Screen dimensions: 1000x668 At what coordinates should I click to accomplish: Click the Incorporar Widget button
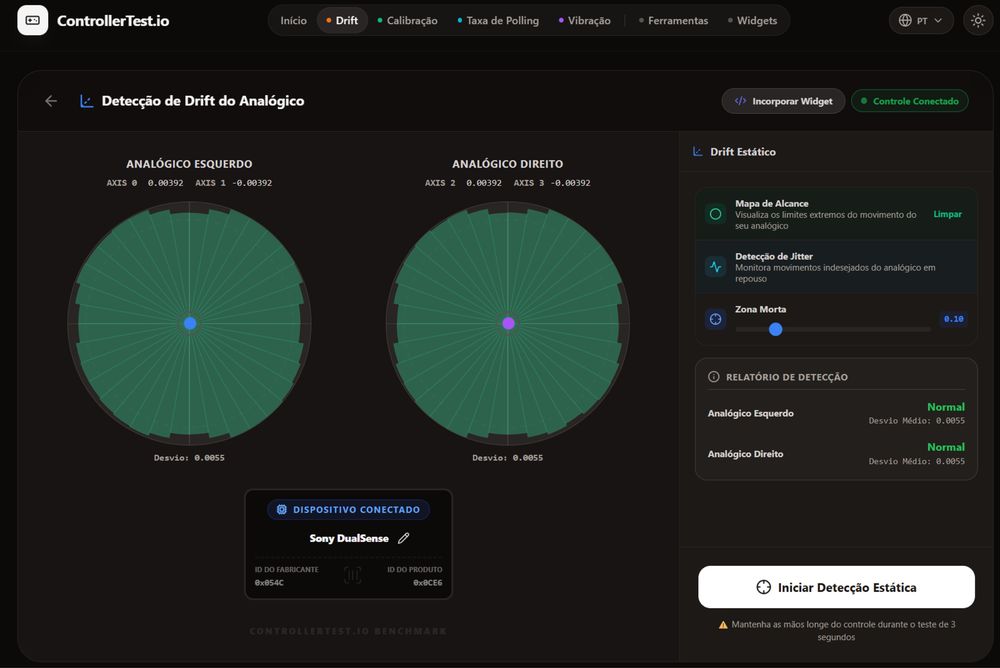783,101
